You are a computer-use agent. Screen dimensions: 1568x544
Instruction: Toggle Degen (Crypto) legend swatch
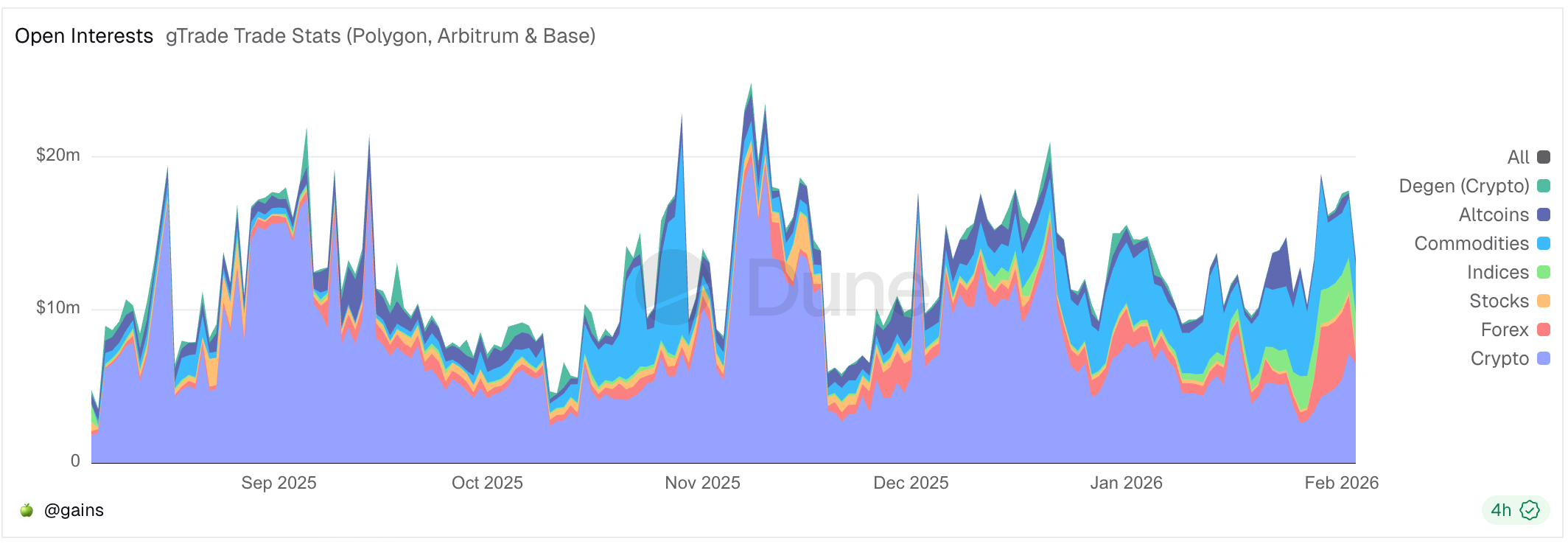(x=1544, y=186)
